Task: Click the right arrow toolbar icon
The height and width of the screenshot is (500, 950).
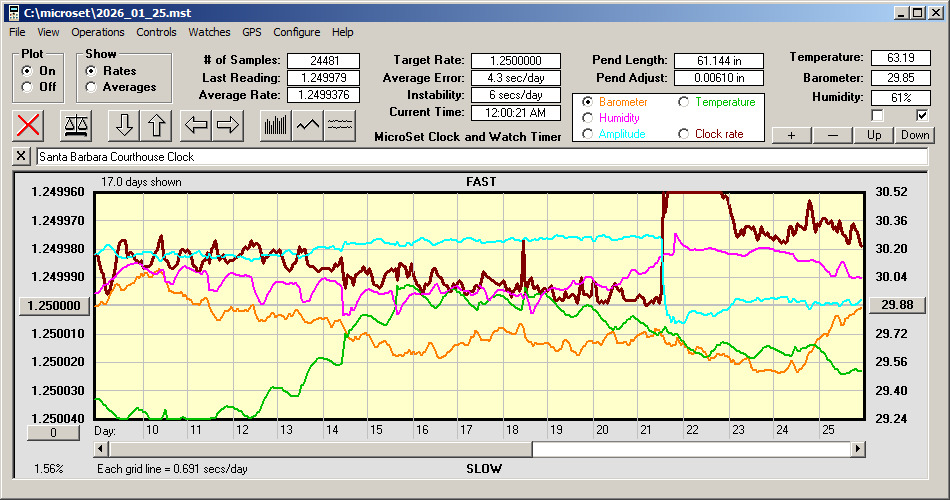Action: [228, 125]
